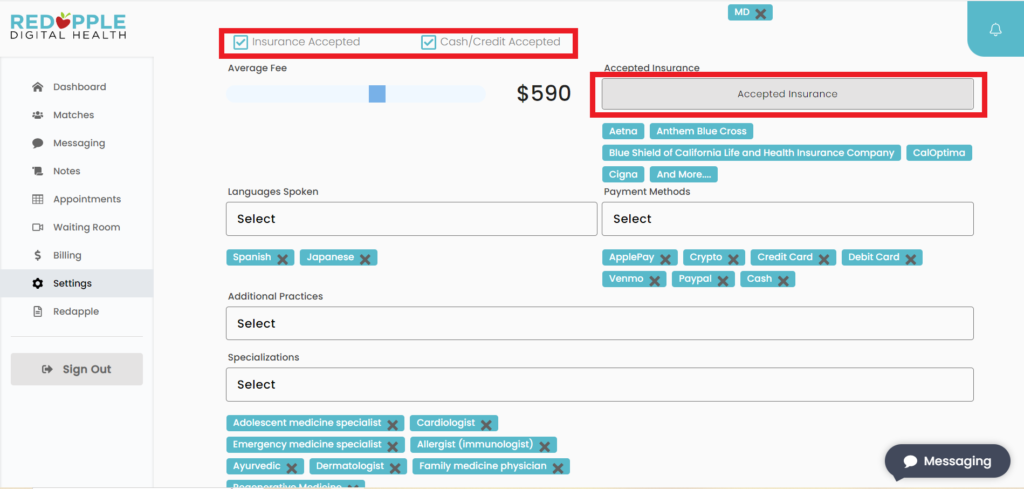Screen dimensions: 1024x489
Task: Click the Blue Shield of California tag
Action: [751, 153]
